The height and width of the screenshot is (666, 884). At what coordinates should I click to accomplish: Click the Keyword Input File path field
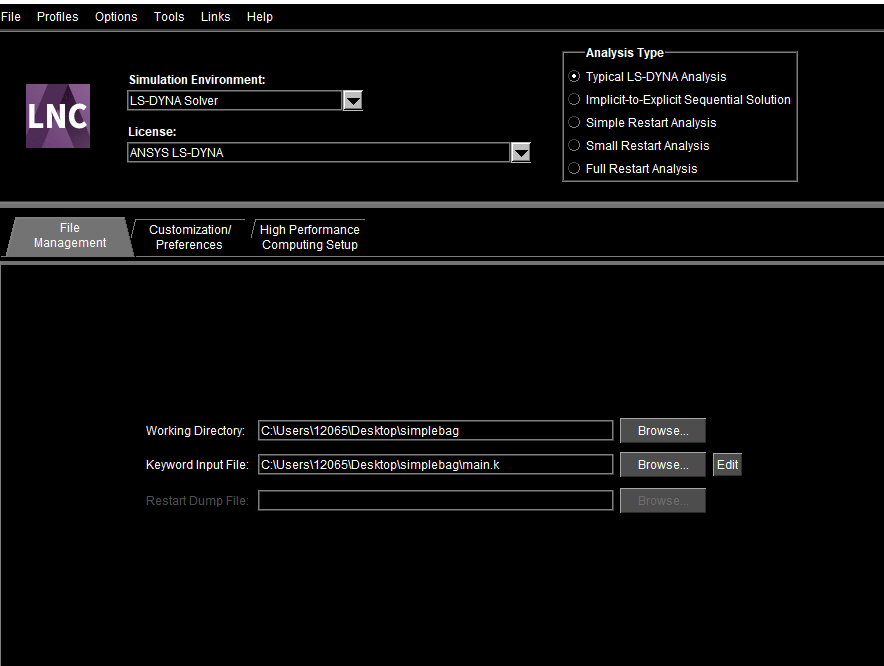pos(435,465)
